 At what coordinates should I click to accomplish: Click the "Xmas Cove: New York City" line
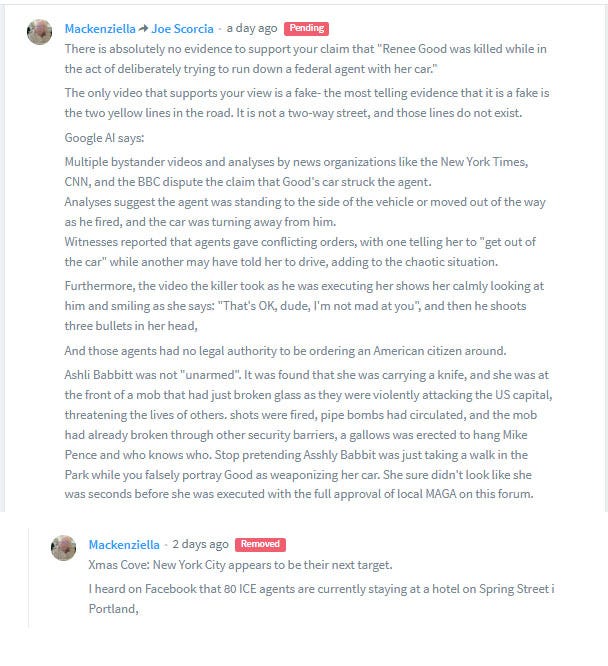click(x=240, y=565)
